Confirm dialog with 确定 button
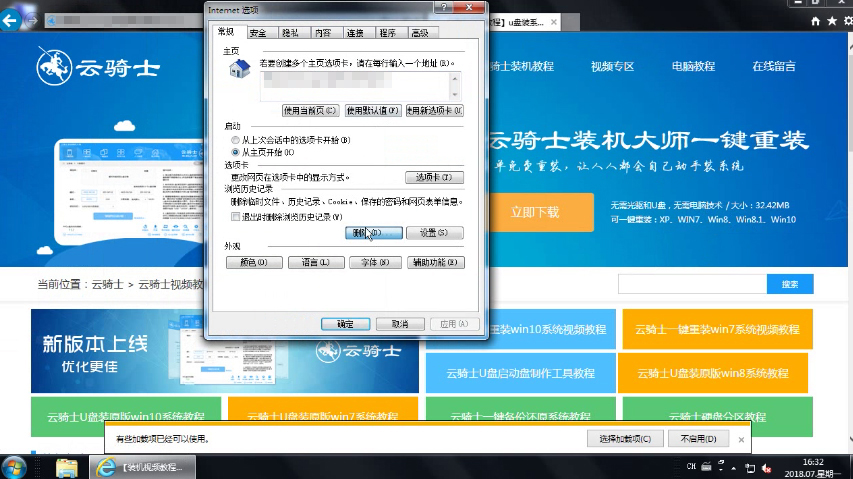The image size is (853, 479). coord(345,324)
